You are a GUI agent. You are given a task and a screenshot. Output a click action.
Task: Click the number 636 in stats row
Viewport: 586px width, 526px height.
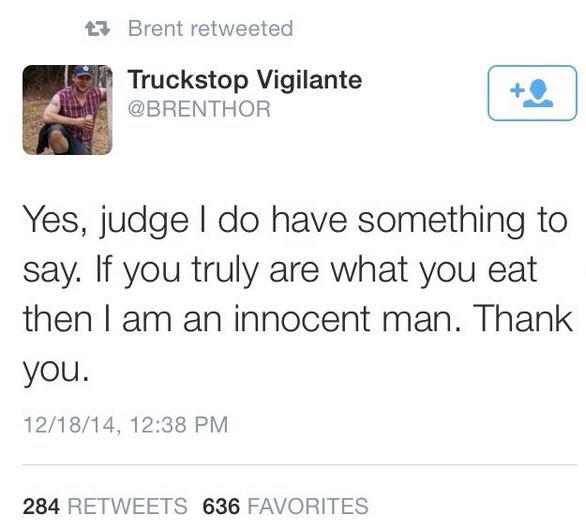[221, 506]
